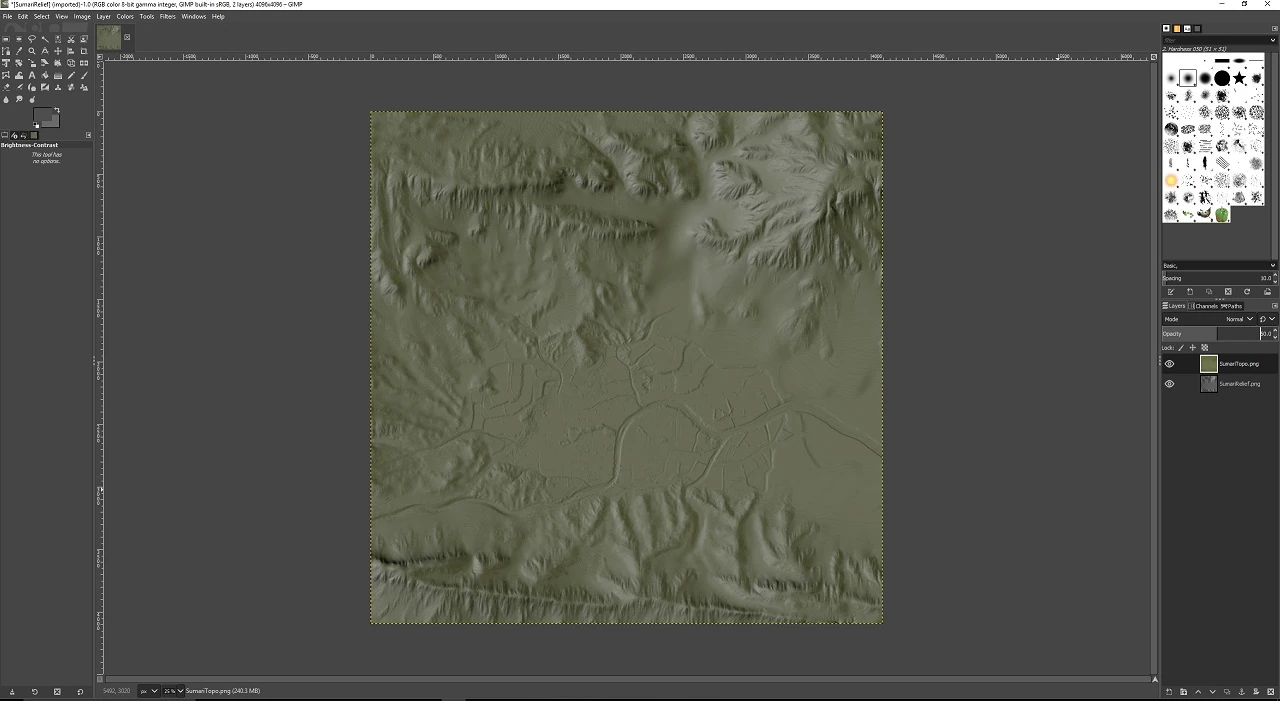
Task: Open the brushes panel configure tab menu
Action: 1274,29
